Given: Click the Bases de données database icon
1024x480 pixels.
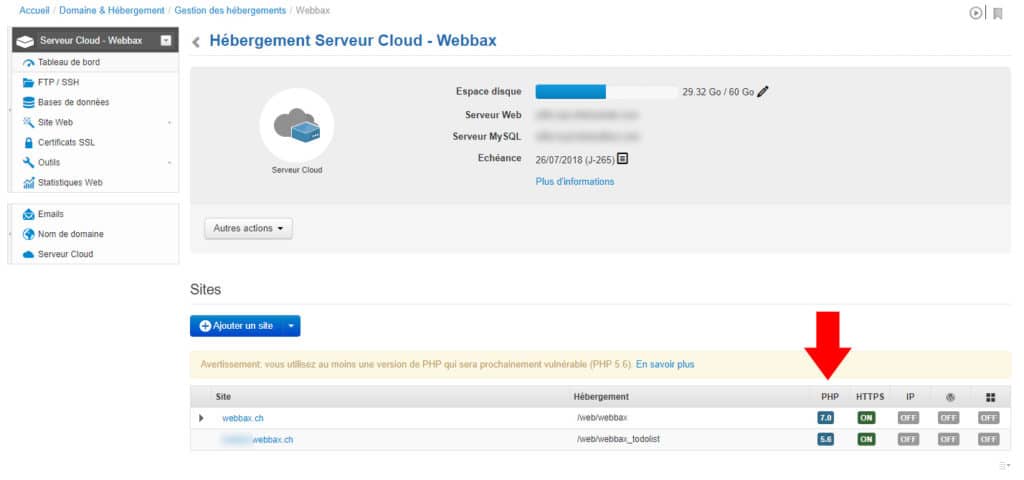Looking at the screenshot, I should [x=28, y=103].
